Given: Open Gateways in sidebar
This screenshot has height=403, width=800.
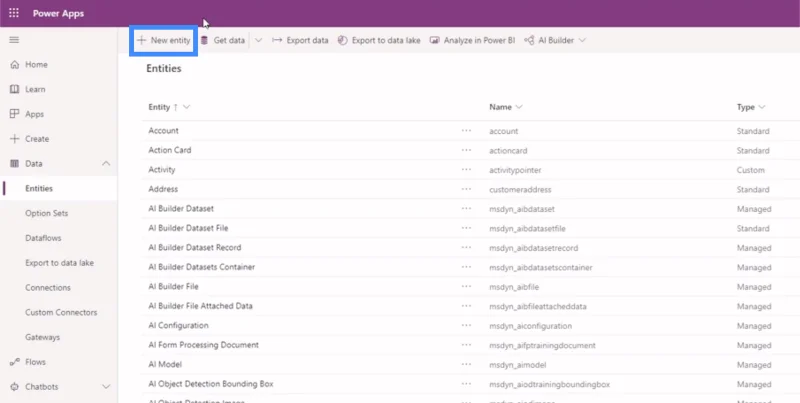Looking at the screenshot, I should [42, 337].
